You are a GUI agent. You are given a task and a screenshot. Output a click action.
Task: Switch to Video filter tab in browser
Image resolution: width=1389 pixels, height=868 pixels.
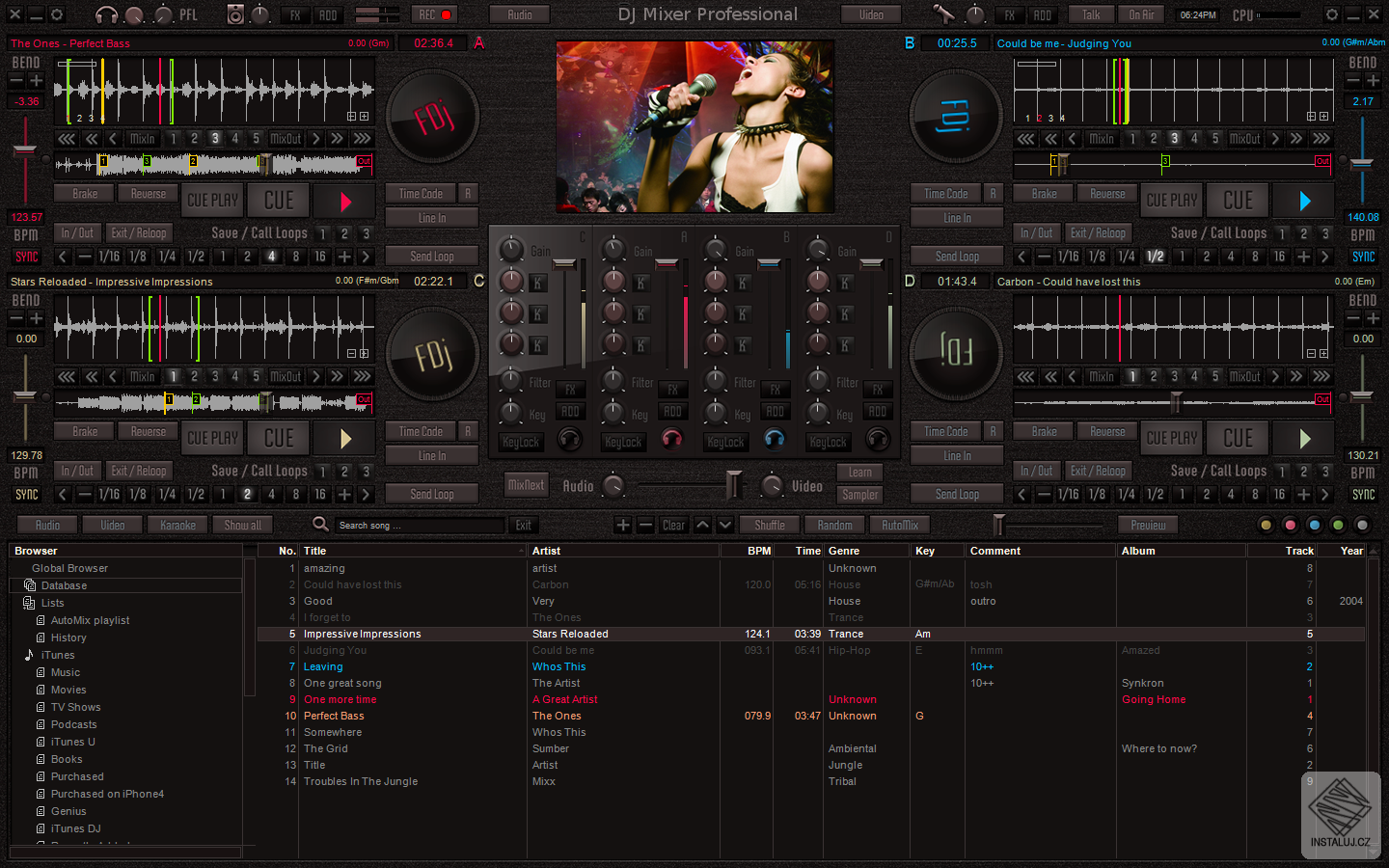112,525
